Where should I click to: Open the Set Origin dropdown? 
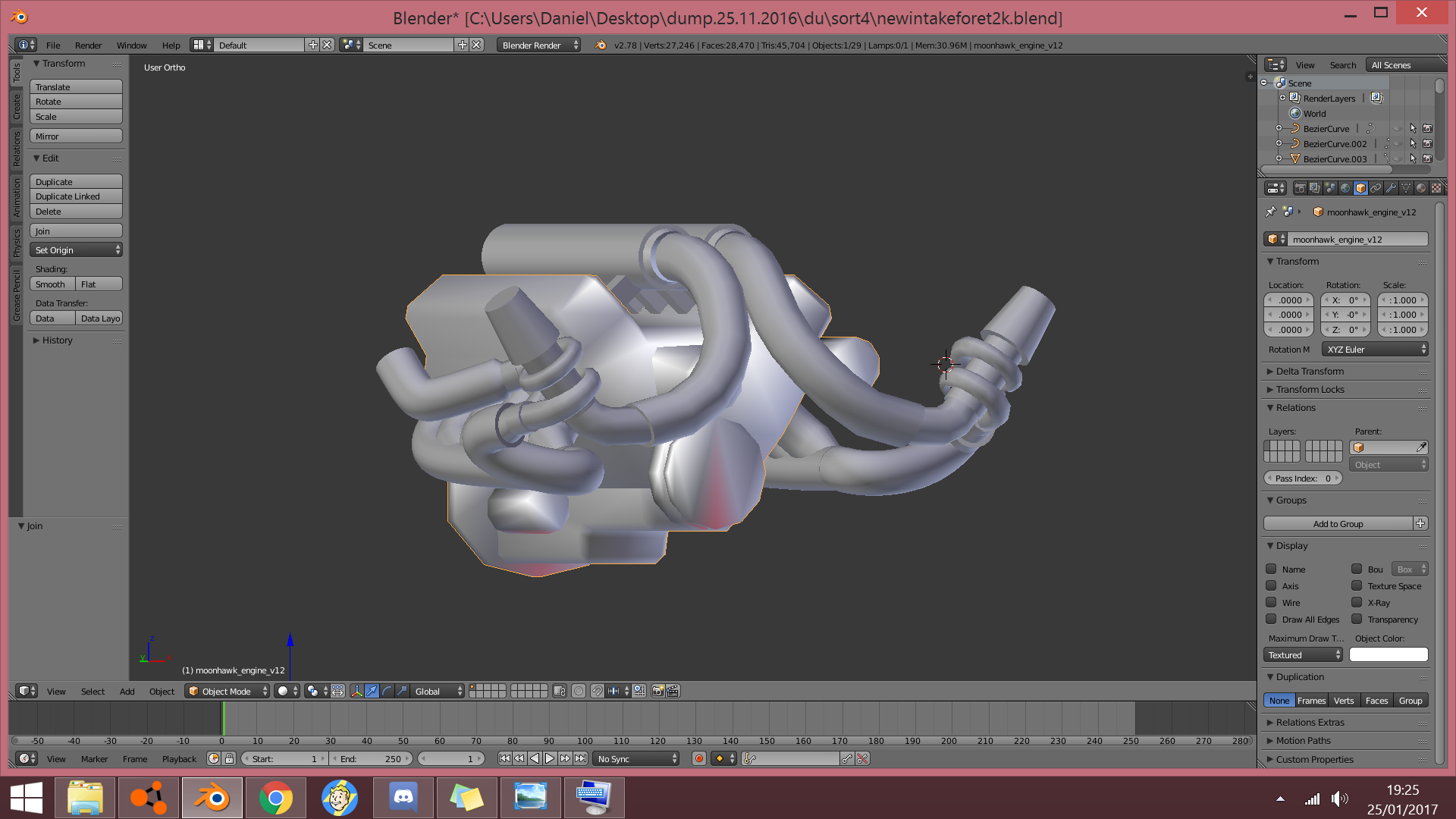76,249
